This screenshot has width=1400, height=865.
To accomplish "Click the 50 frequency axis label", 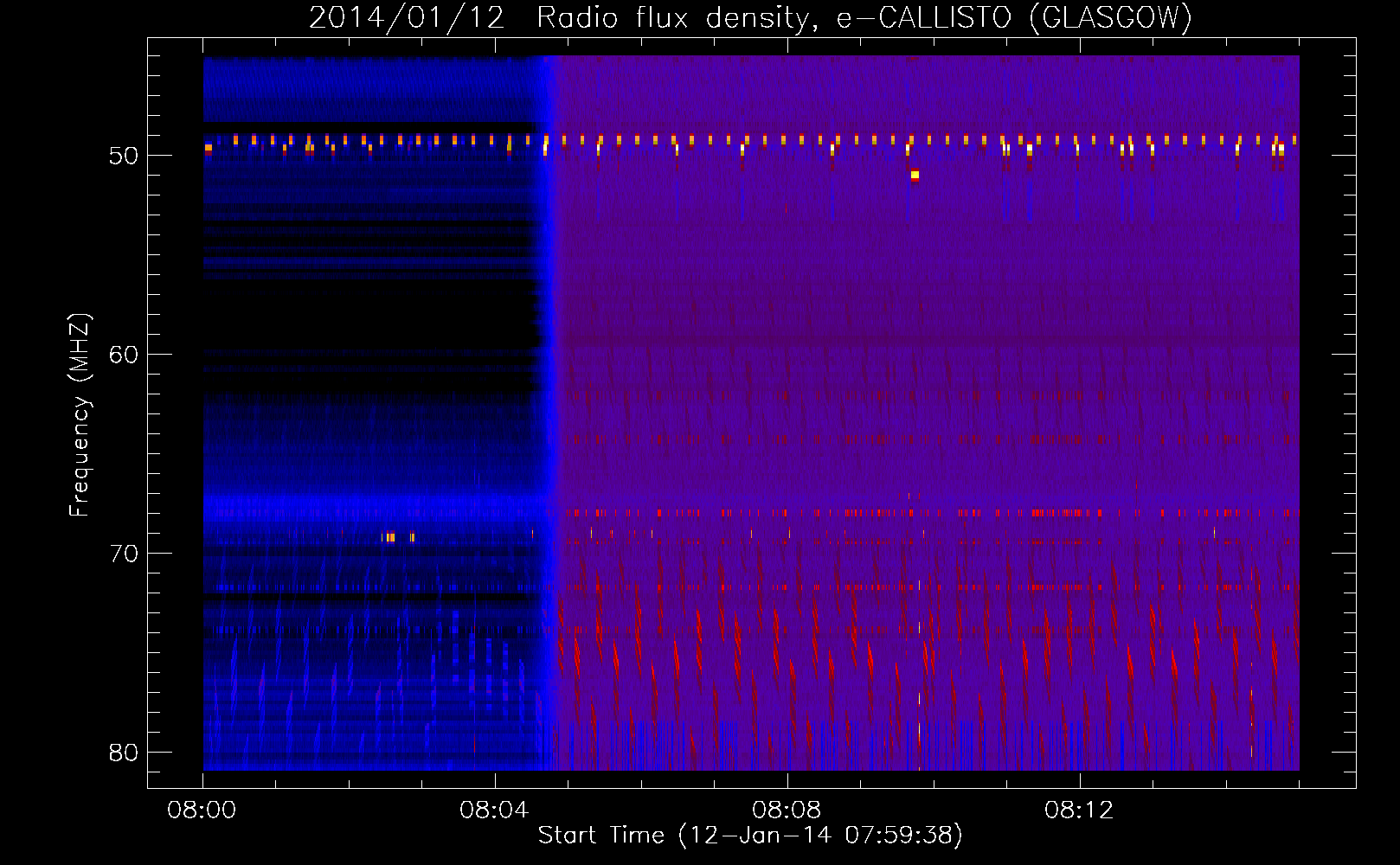I will 124,156.
